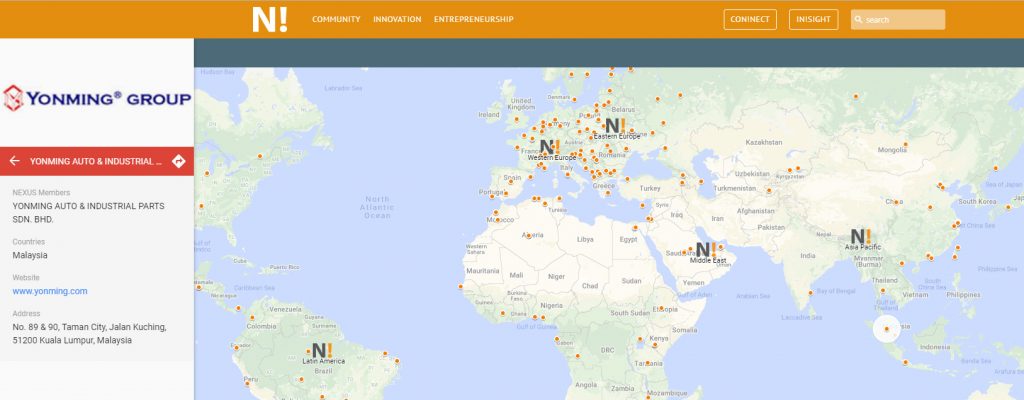Click the INSIGHT button
Viewport: 1024px width, 400px height.
(x=813, y=20)
